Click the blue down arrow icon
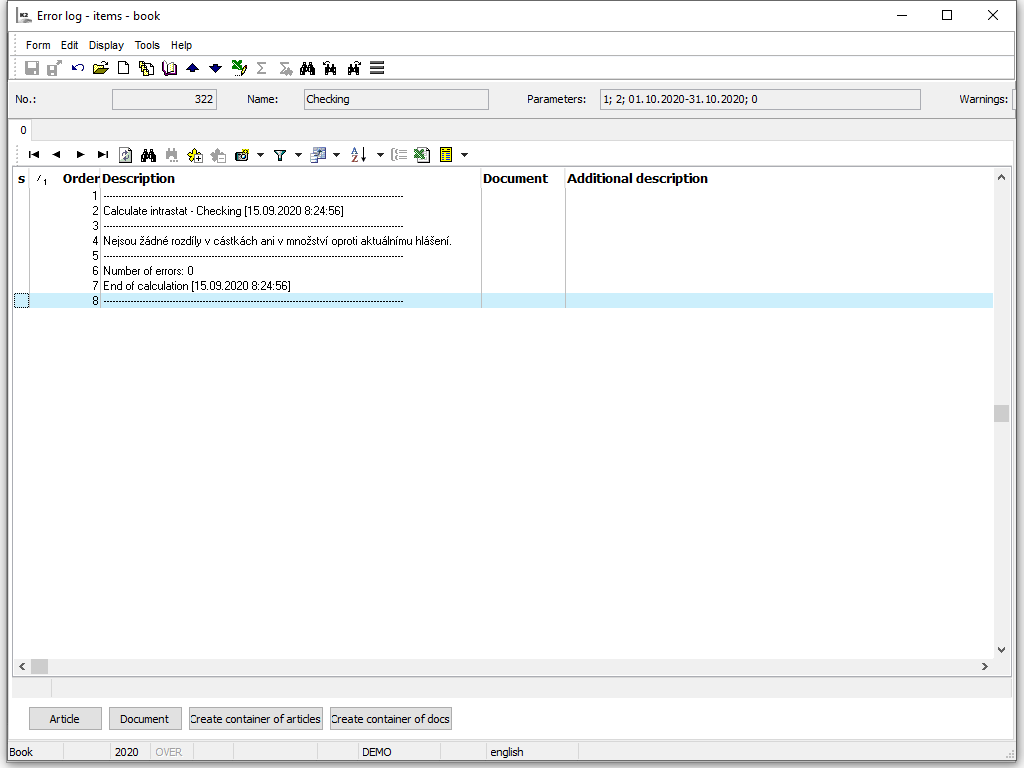 (216, 68)
